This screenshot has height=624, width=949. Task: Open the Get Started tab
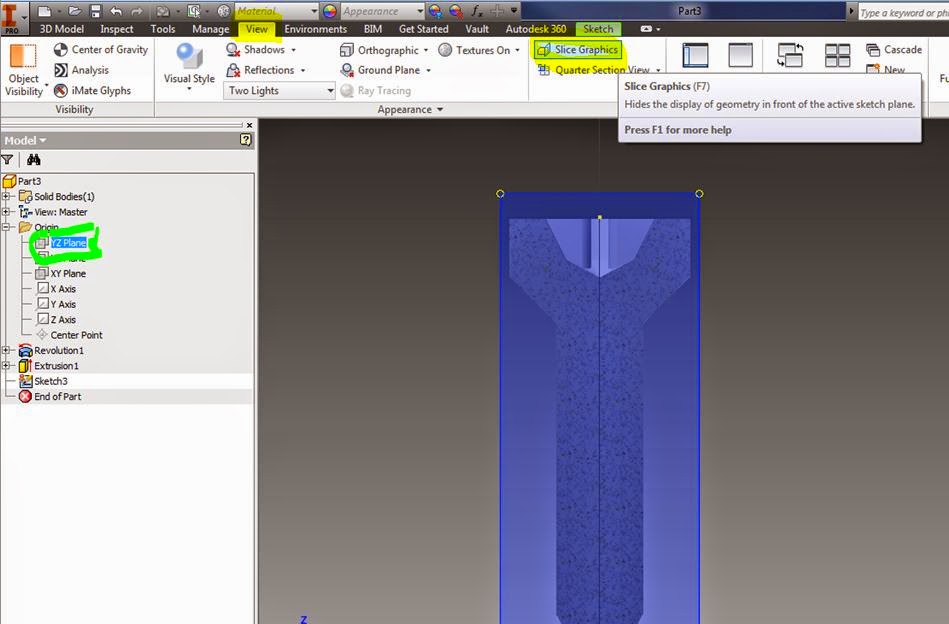click(x=424, y=29)
